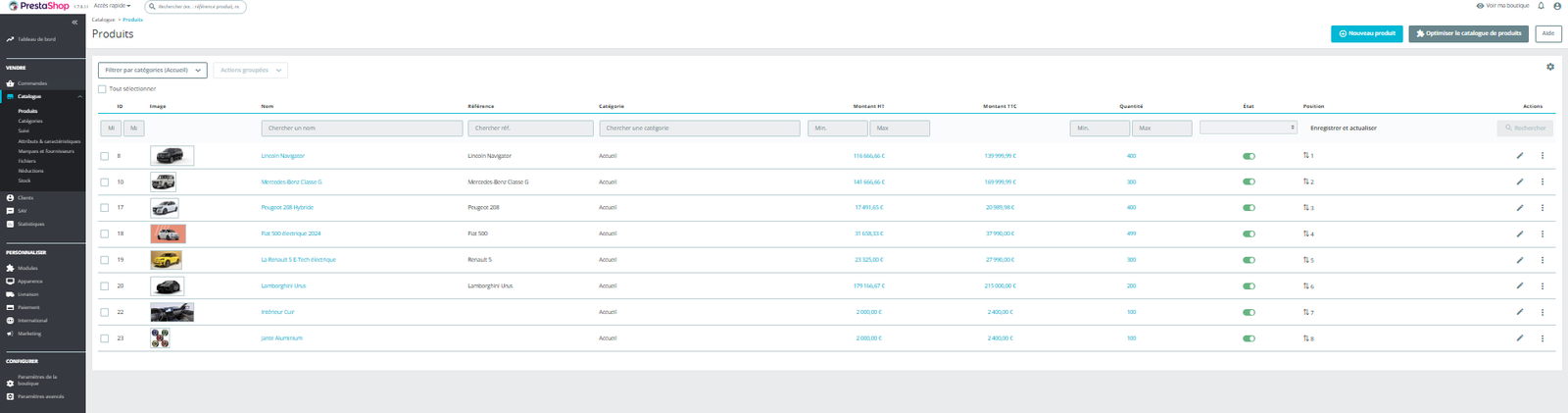Click Optimiser le catalogue de produits

click(x=1469, y=33)
